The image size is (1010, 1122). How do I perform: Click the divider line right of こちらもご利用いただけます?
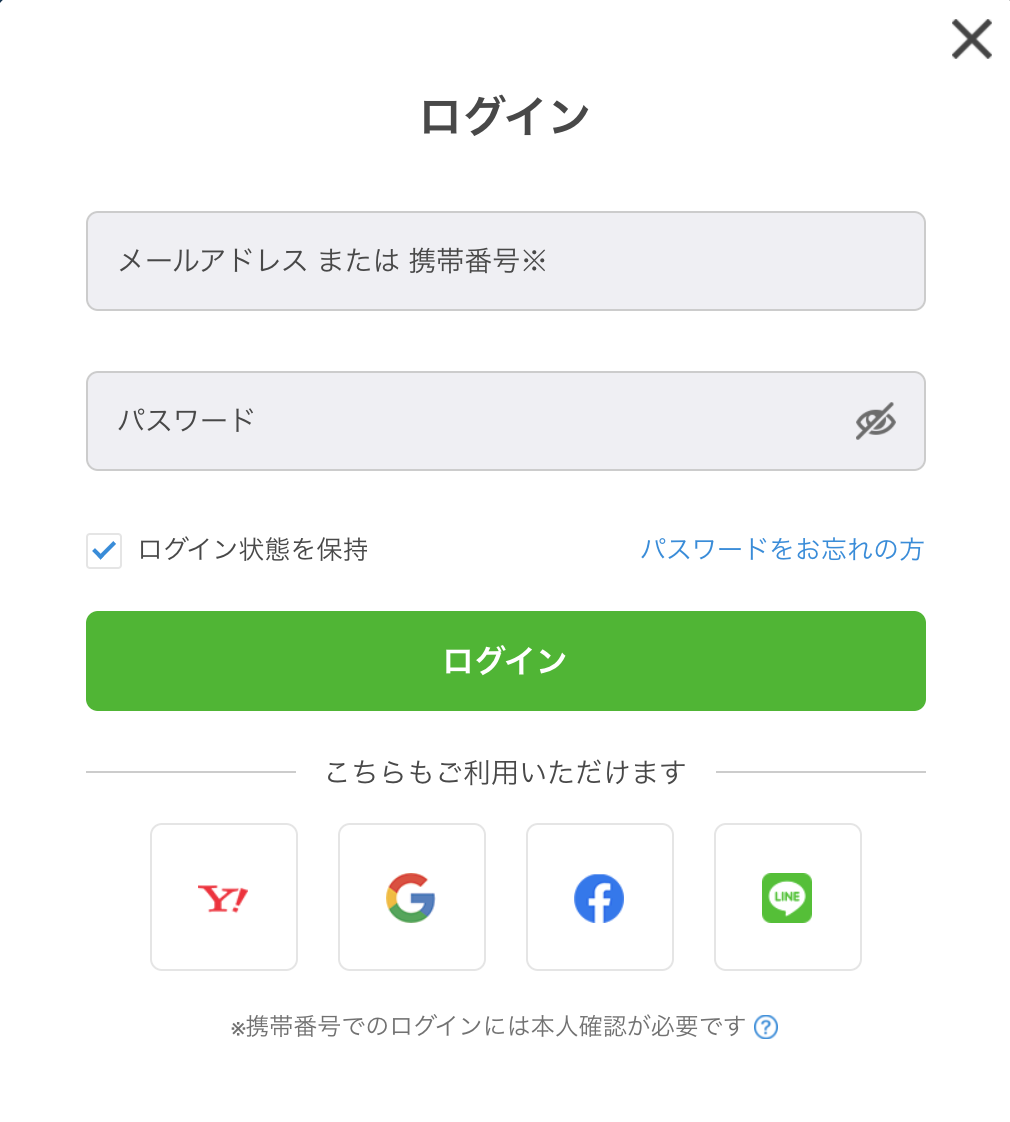[x=820, y=772]
